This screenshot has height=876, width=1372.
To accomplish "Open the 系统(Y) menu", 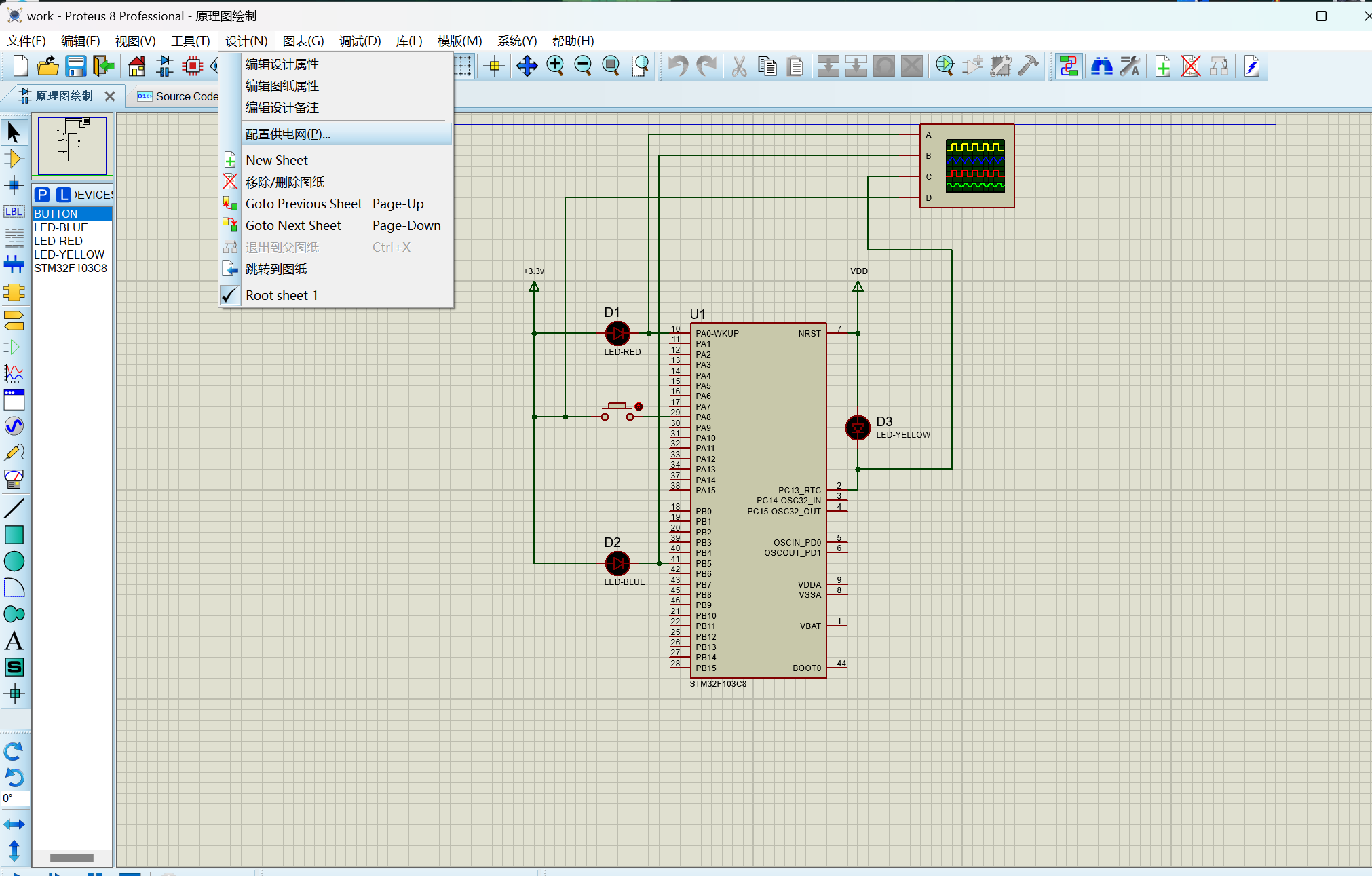I will [x=517, y=41].
